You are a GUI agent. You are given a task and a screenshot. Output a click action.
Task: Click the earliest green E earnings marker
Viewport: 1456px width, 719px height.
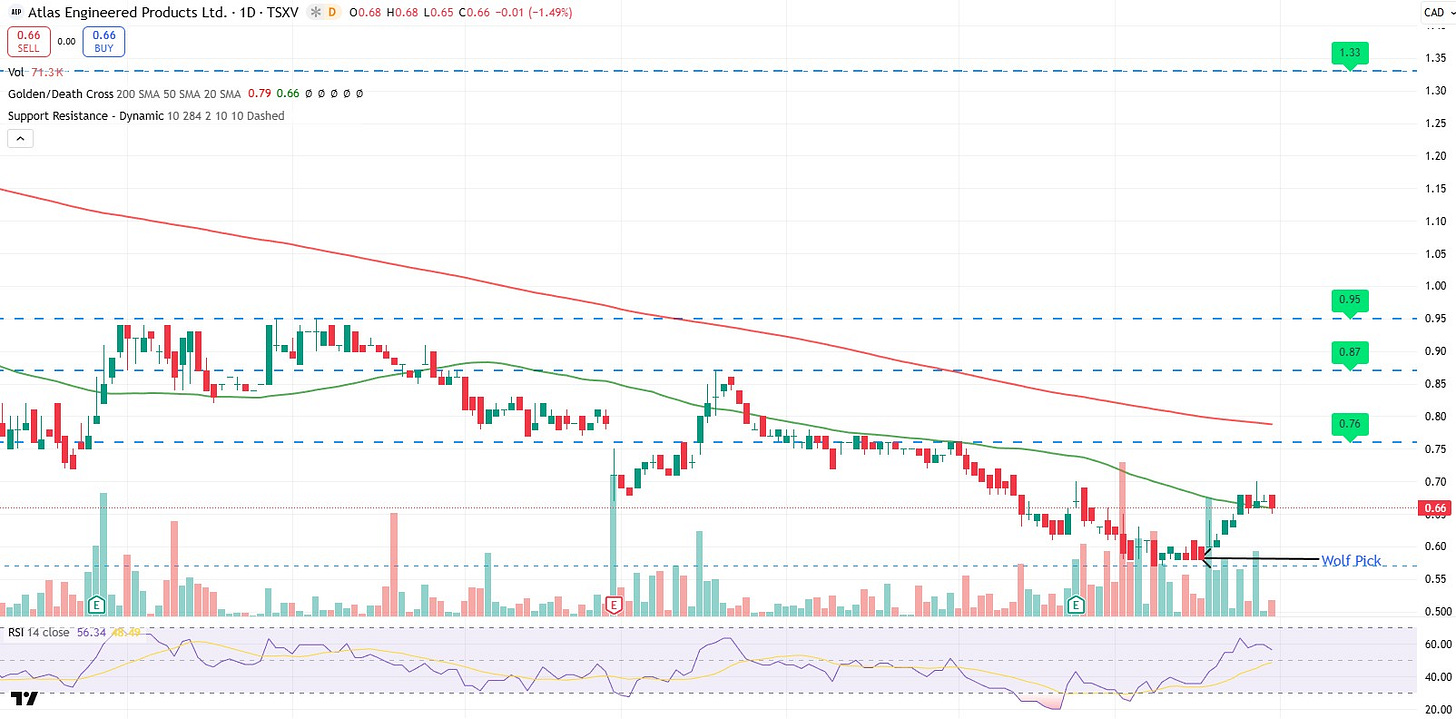pyautogui.click(x=97, y=604)
